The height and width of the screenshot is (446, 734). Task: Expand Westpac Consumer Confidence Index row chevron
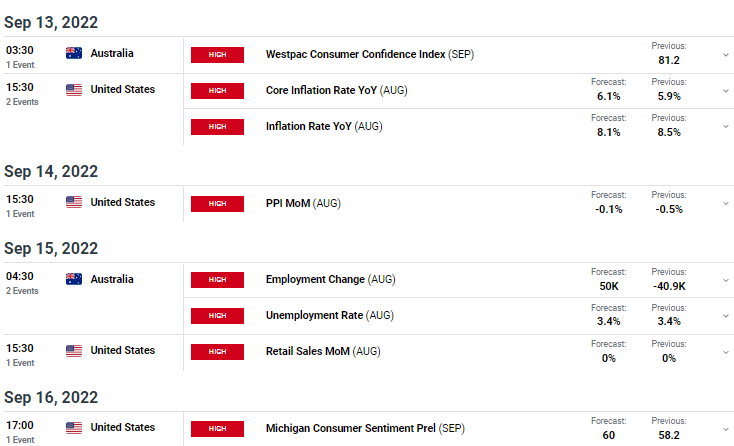[726, 55]
